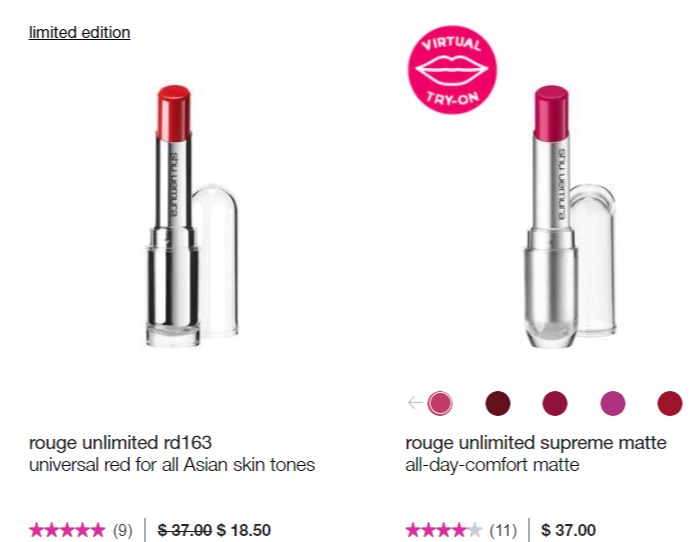Open the (11) reviews count
The height and width of the screenshot is (542, 692).
[503, 530]
